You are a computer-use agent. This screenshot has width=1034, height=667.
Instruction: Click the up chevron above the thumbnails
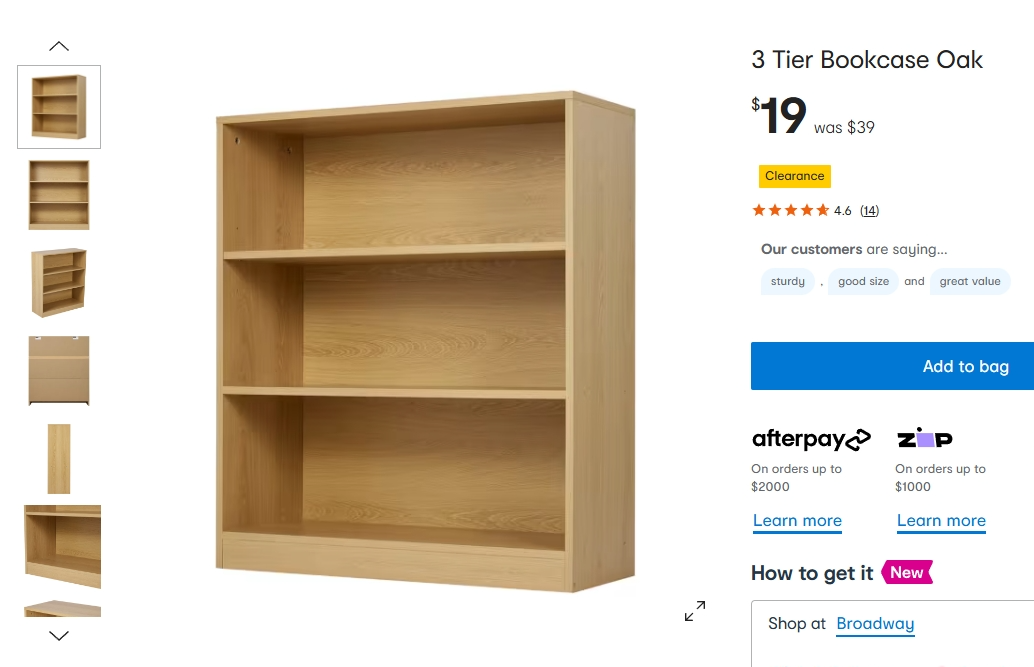click(59, 46)
